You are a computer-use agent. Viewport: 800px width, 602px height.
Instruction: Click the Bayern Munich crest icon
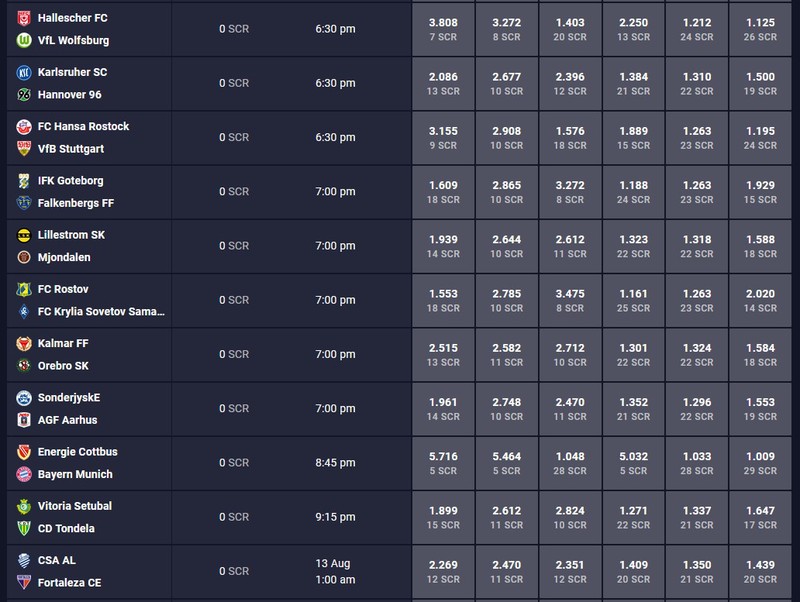24,474
